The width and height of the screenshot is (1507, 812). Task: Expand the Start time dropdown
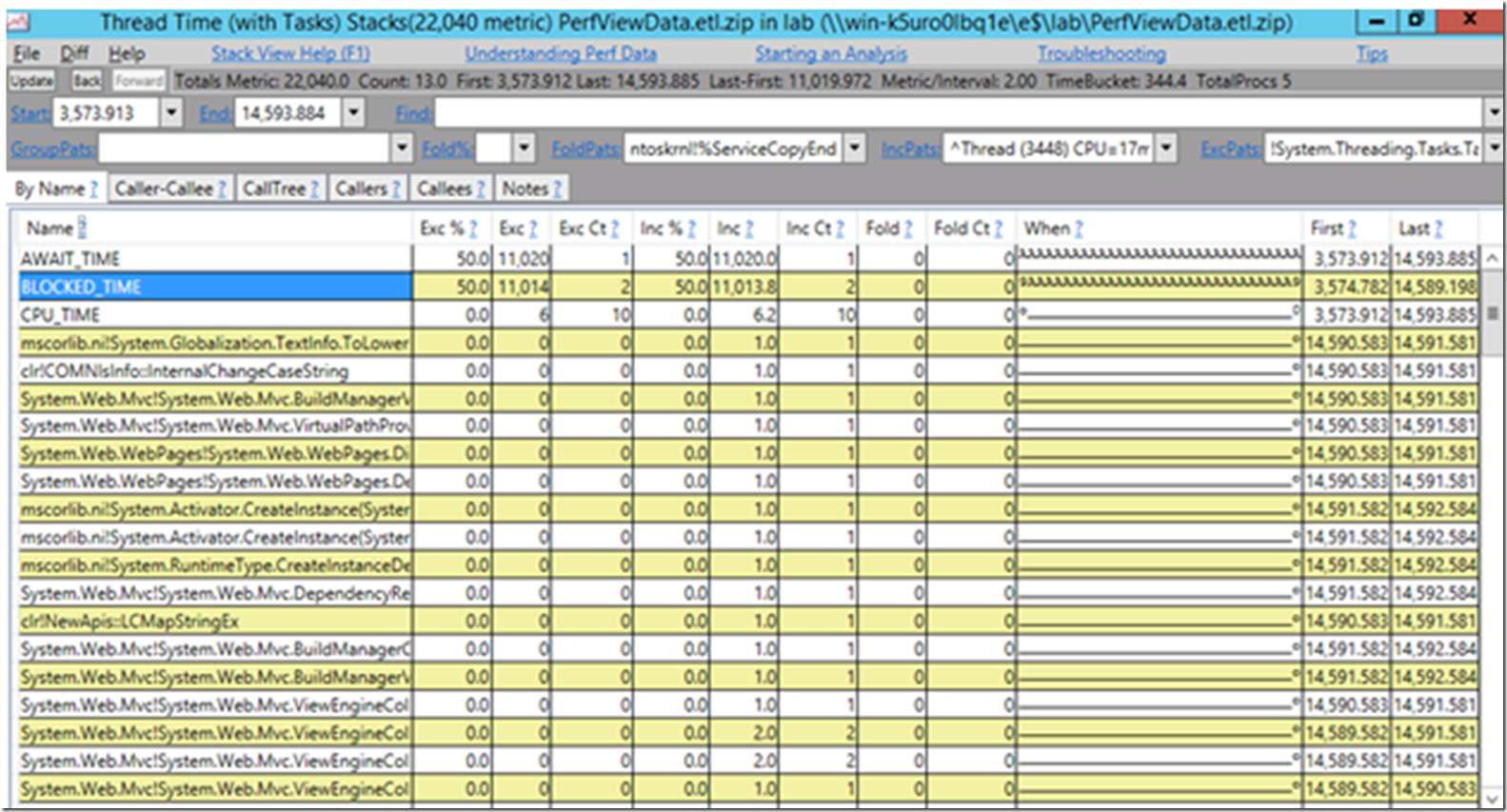pos(171,113)
